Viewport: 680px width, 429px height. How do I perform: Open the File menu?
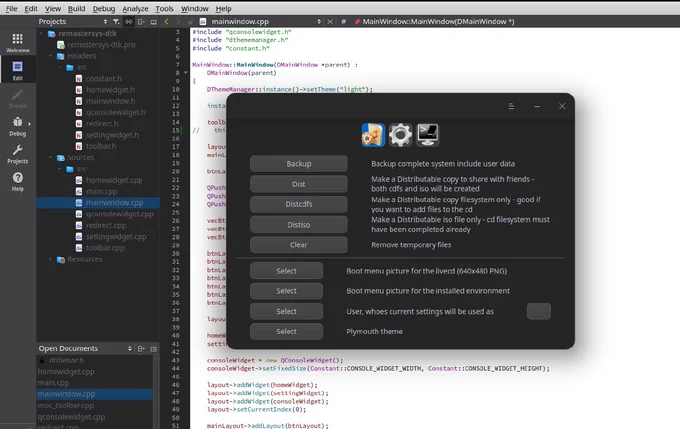point(11,8)
